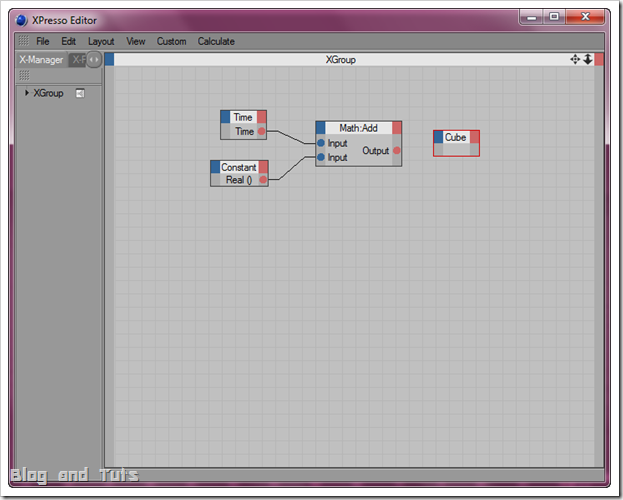Click the Math:Add blue inputs square
Viewport: 623px width, 500px height.
[321, 128]
